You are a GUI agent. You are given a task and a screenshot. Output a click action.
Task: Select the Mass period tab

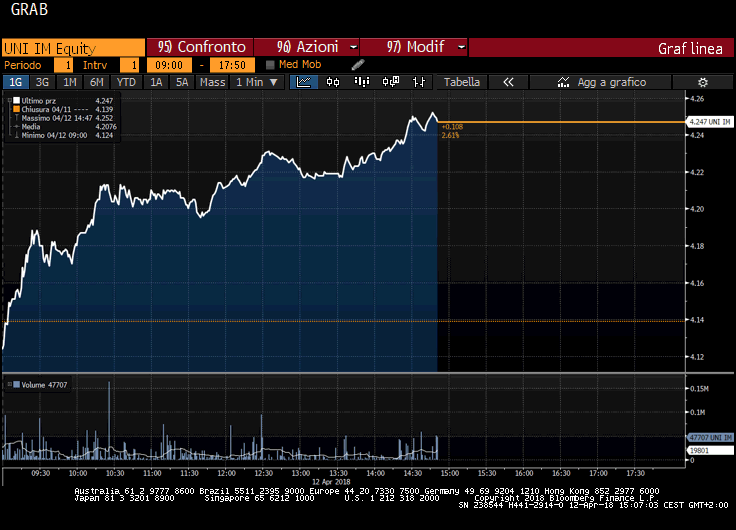[213, 82]
